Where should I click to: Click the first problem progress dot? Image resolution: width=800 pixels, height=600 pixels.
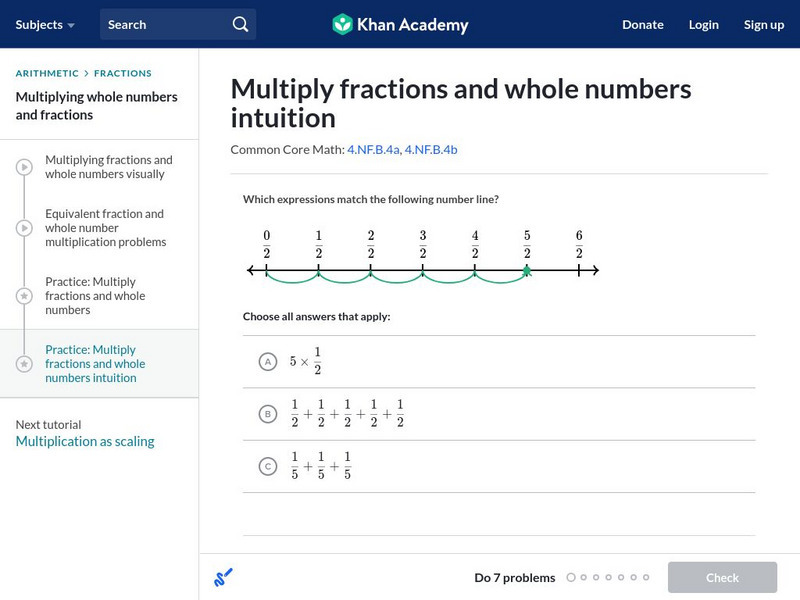[x=571, y=577]
